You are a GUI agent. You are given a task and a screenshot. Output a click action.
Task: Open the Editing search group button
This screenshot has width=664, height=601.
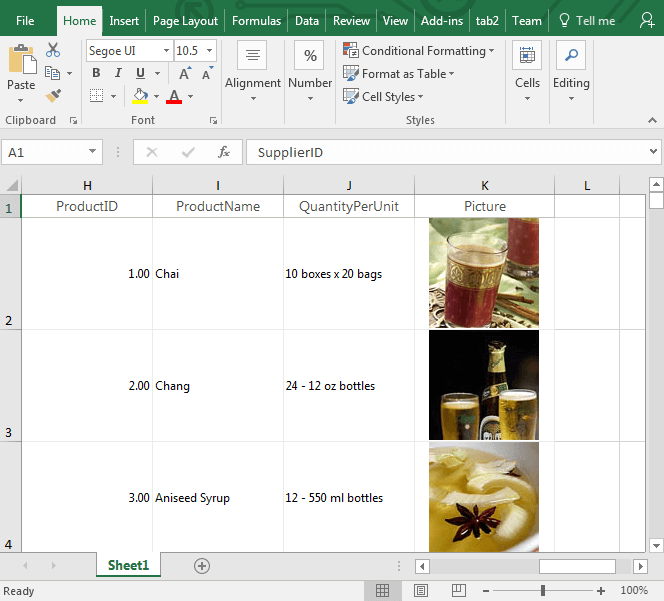571,71
